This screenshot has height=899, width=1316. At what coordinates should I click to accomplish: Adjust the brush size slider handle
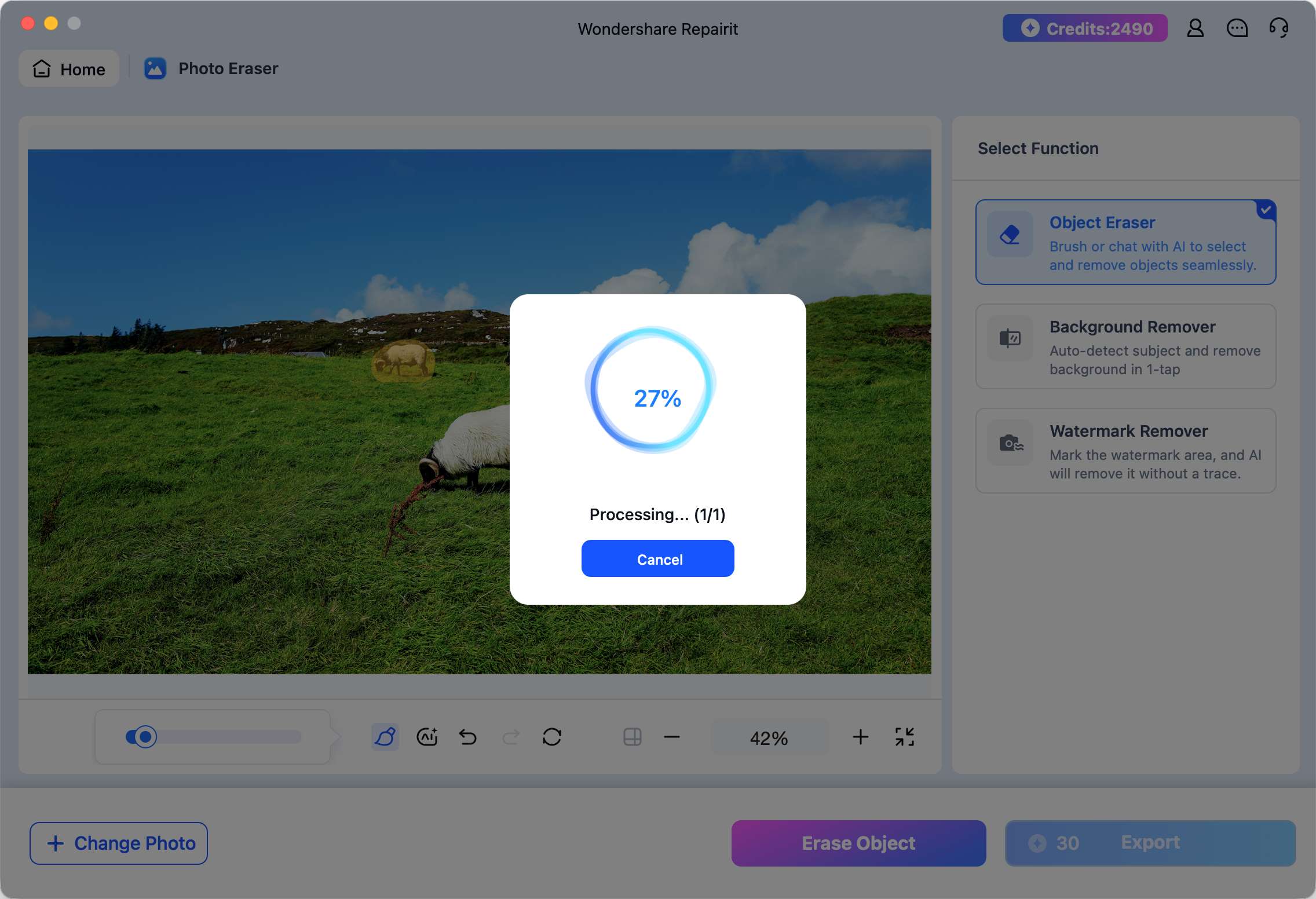click(145, 737)
